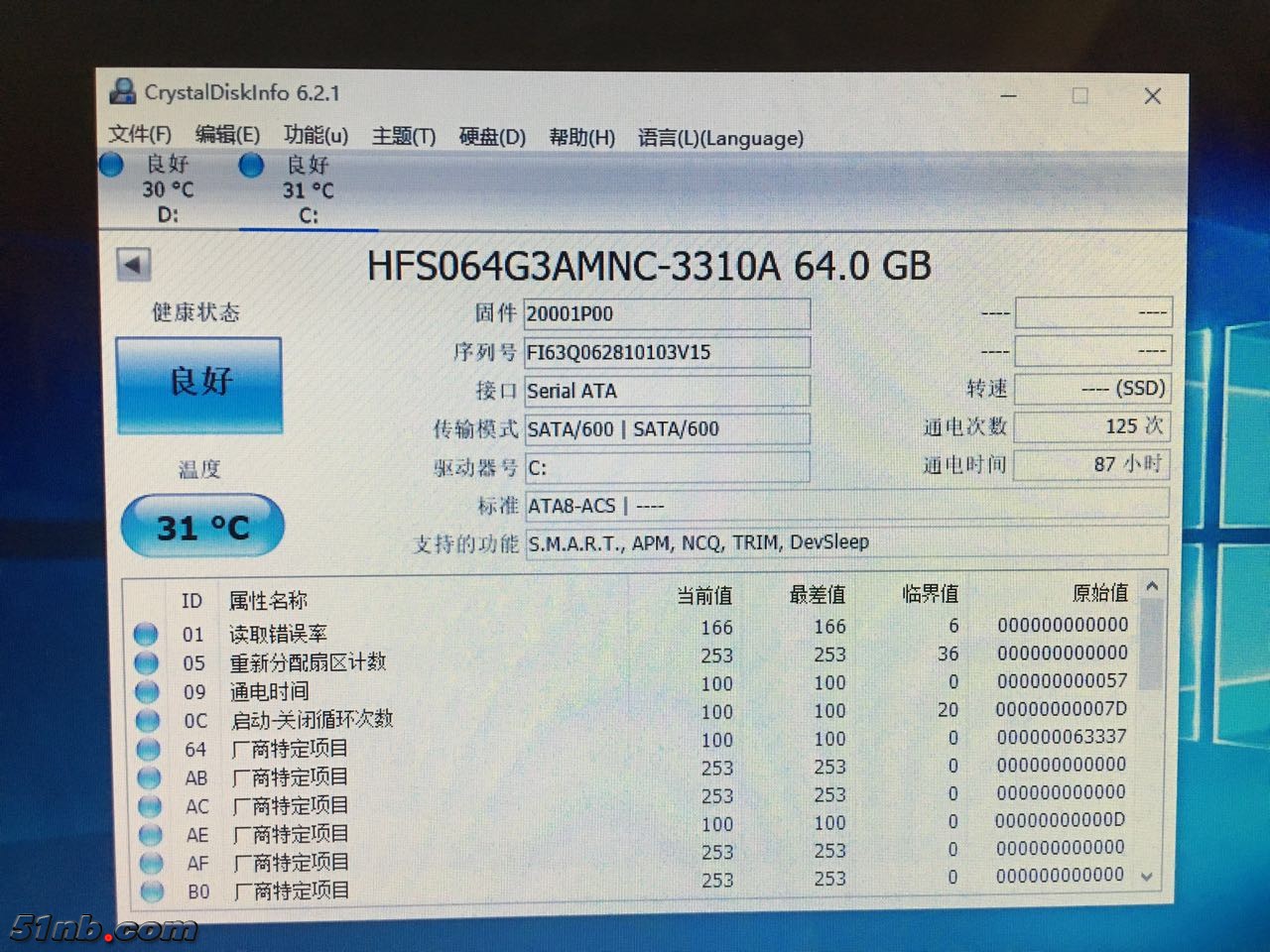
Task: Click status dot for attribute AC
Action: 150,806
